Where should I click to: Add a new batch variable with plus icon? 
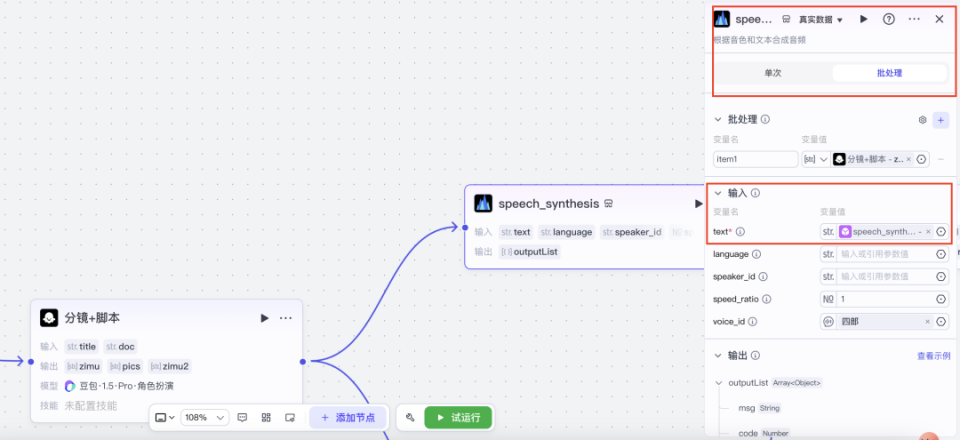click(x=941, y=120)
